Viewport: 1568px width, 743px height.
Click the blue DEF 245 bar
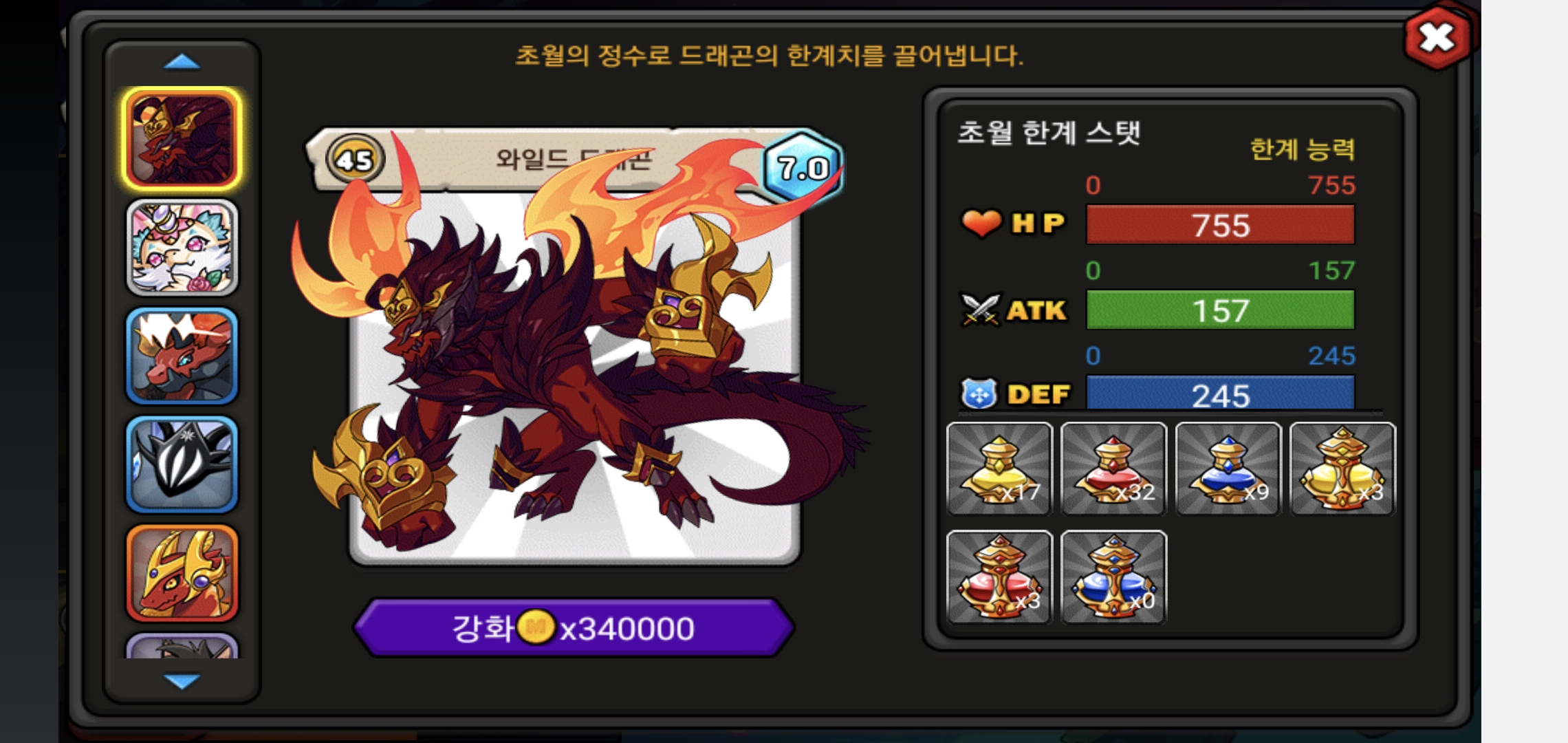point(1220,393)
